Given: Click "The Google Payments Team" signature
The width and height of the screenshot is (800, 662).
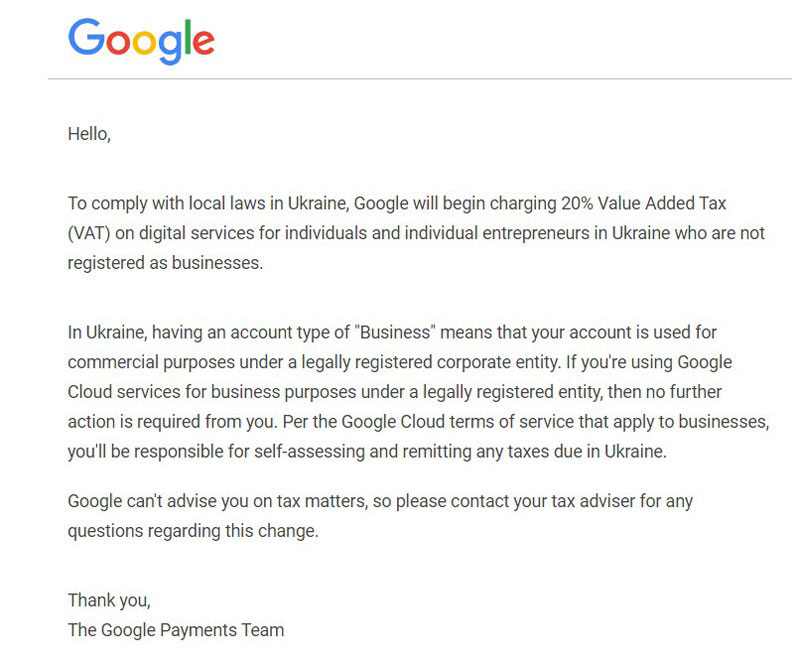Looking at the screenshot, I should coord(176,630).
